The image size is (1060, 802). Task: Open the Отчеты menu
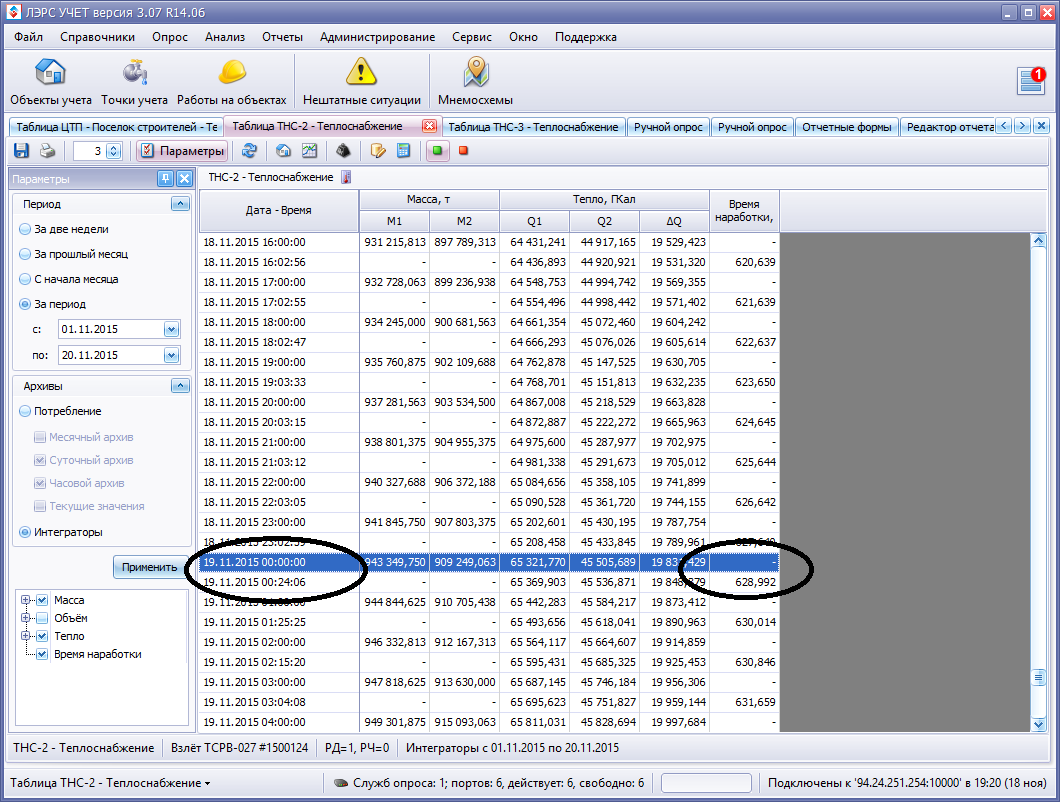pyautogui.click(x=283, y=37)
